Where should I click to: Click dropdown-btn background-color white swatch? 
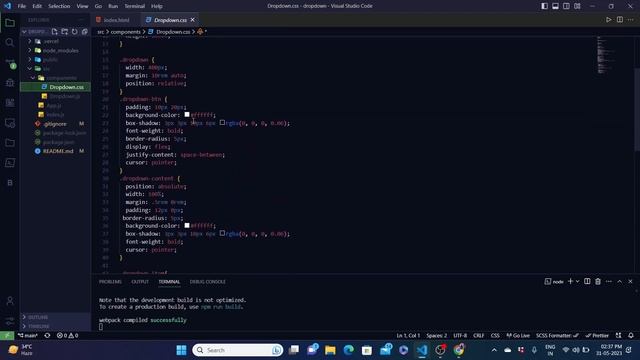[x=187, y=115]
